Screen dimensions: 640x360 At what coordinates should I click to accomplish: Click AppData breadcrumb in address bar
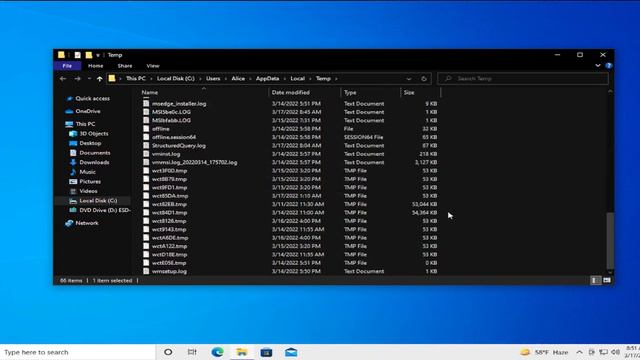pyautogui.click(x=267, y=78)
